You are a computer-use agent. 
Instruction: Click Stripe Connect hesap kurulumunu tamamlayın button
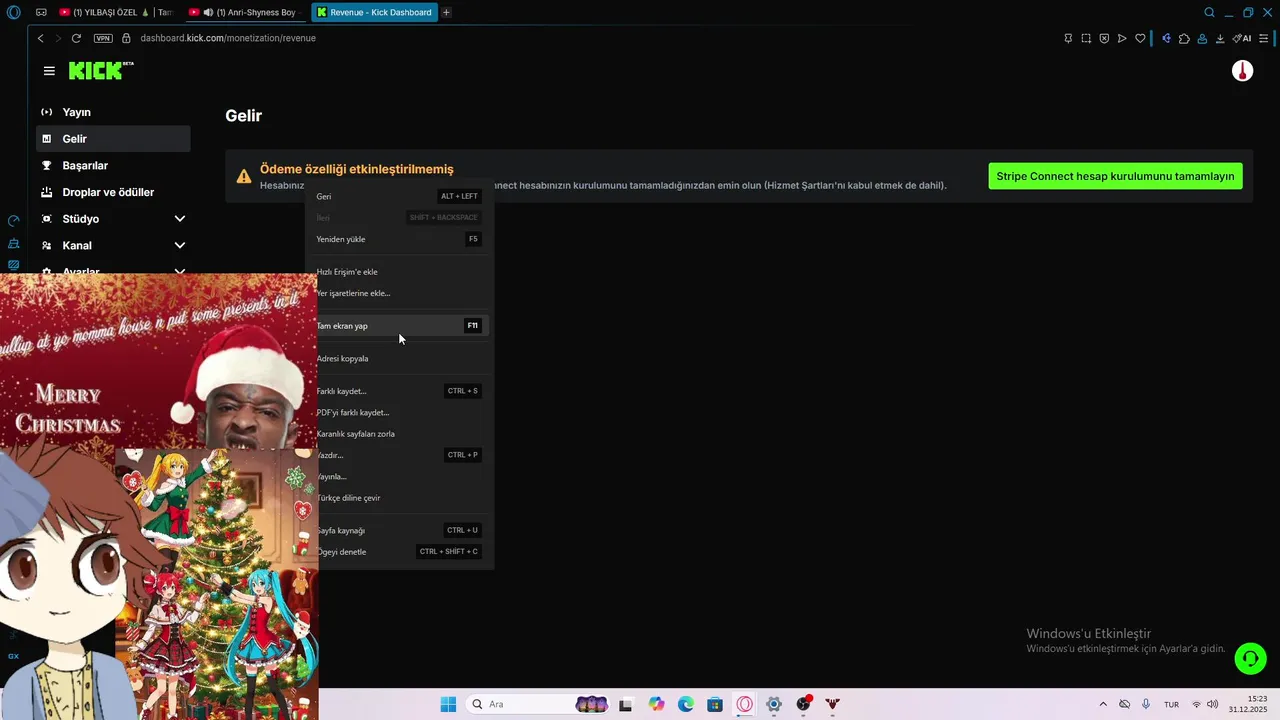[1115, 176]
